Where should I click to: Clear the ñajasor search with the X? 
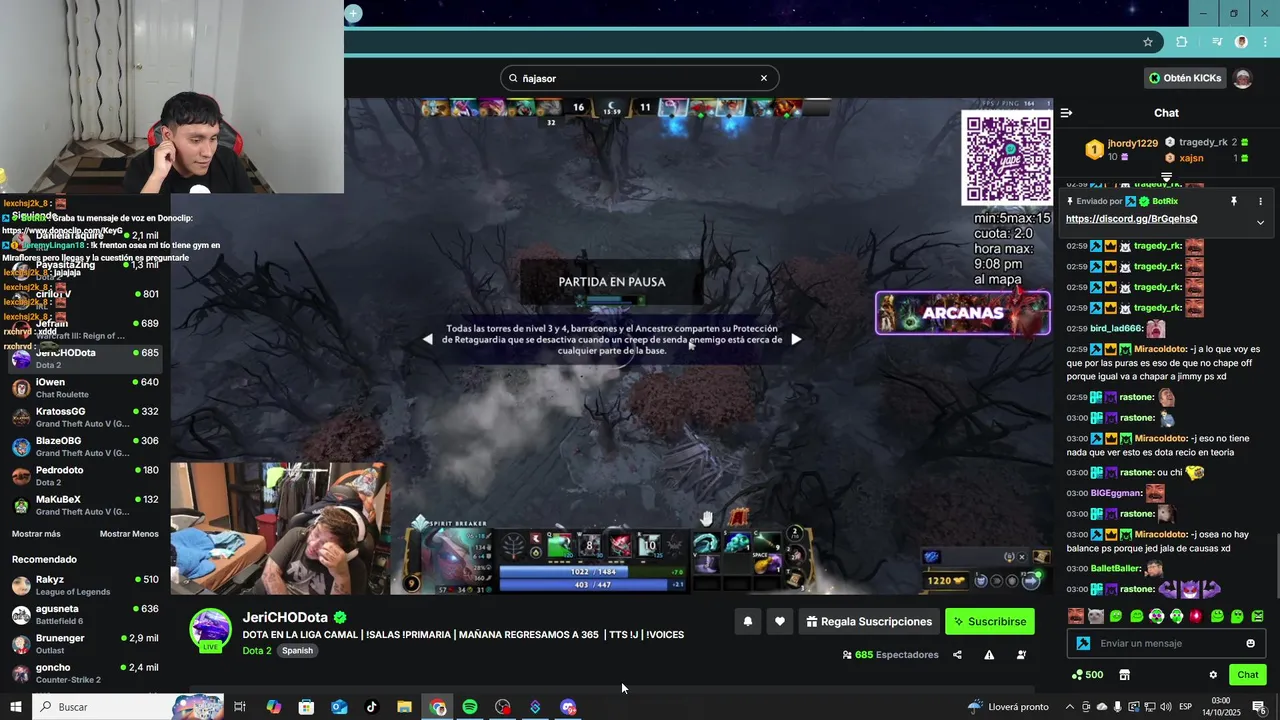[764, 78]
